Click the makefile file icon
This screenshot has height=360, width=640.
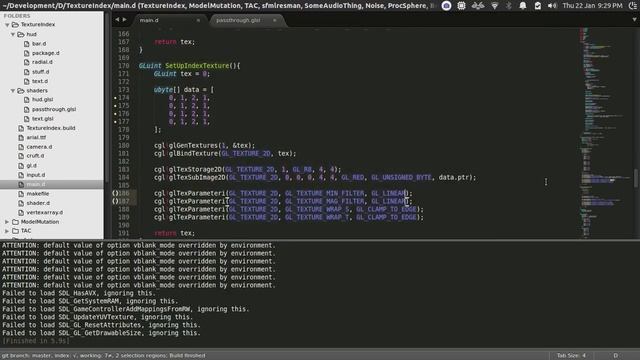21,194
